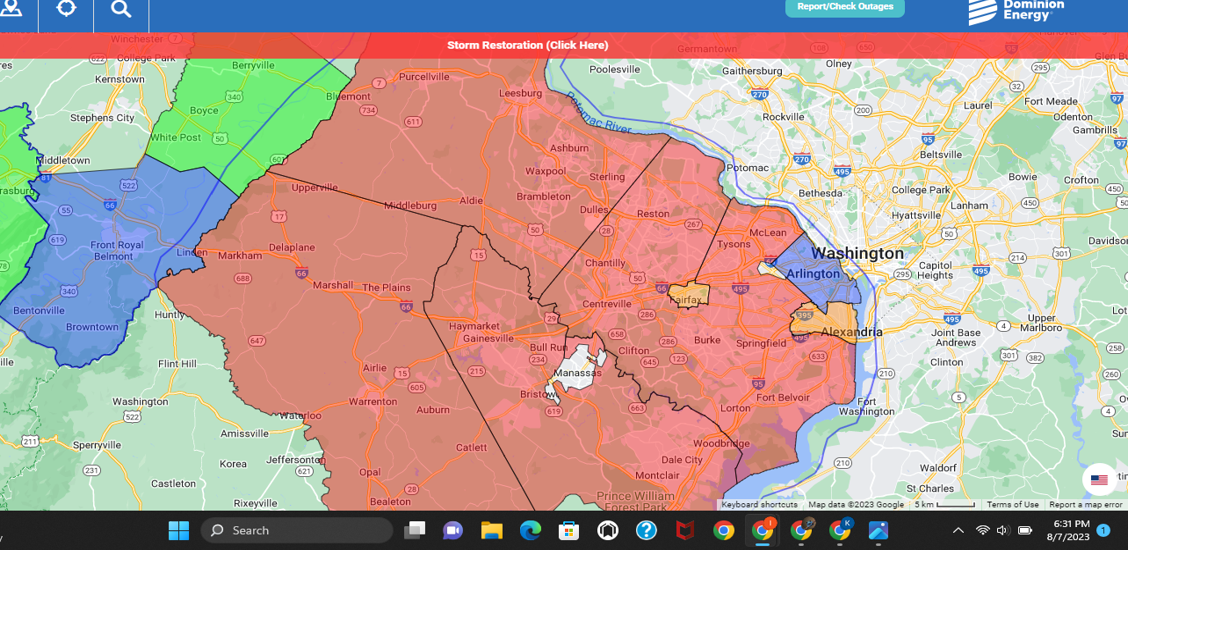Click the crosshair geolocation icon
The width and height of the screenshot is (1223, 642).
pyautogui.click(x=64, y=9)
